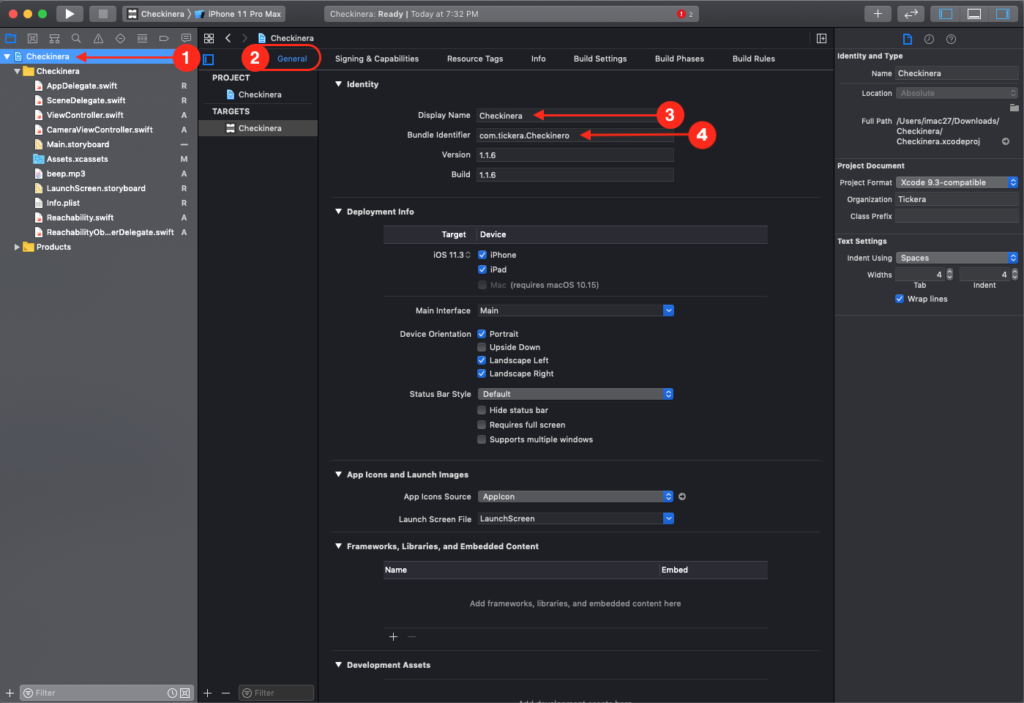Switch to Build Settings tab
This screenshot has height=703, width=1024.
(600, 59)
